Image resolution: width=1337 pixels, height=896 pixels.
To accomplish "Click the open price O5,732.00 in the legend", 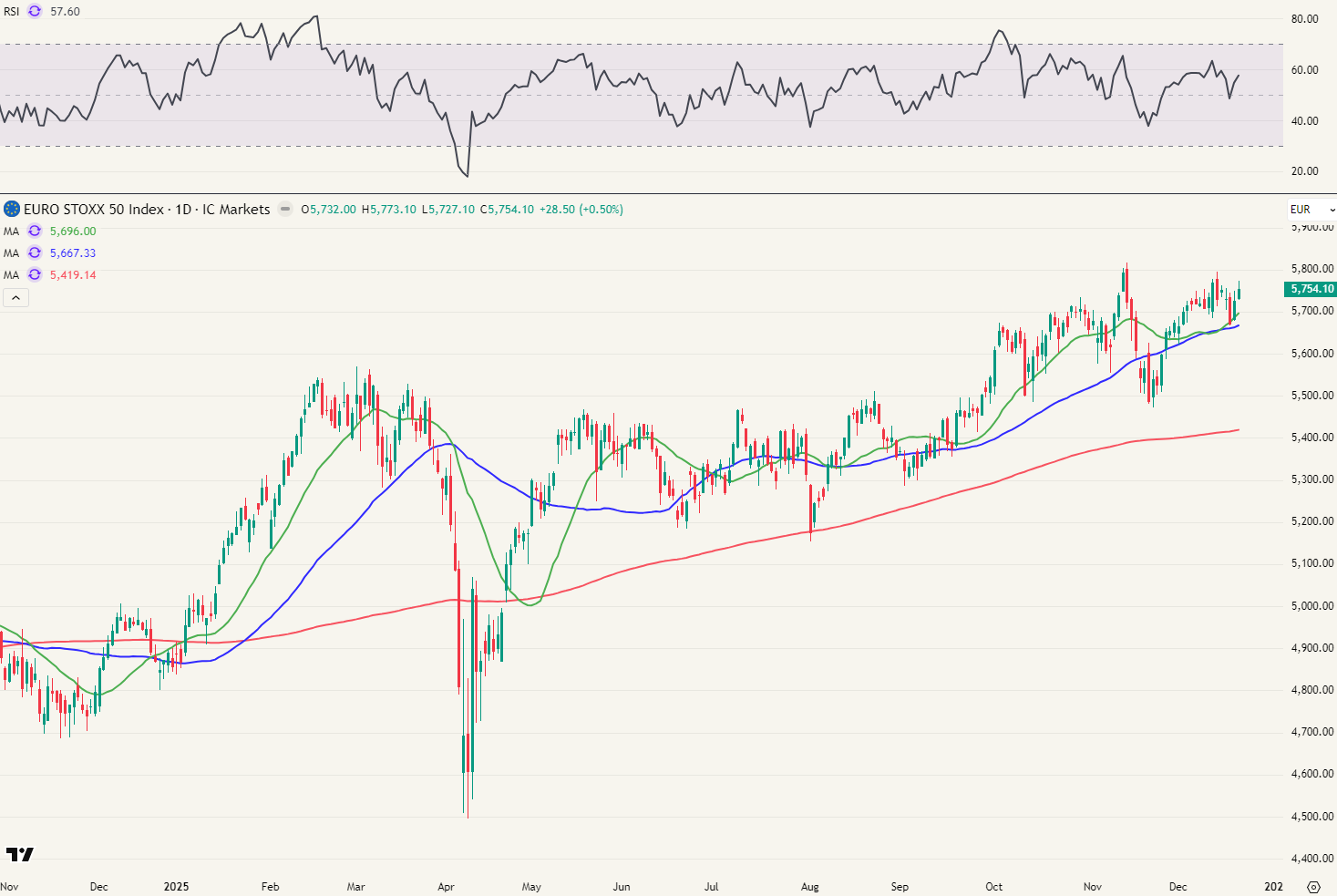I will (329, 209).
